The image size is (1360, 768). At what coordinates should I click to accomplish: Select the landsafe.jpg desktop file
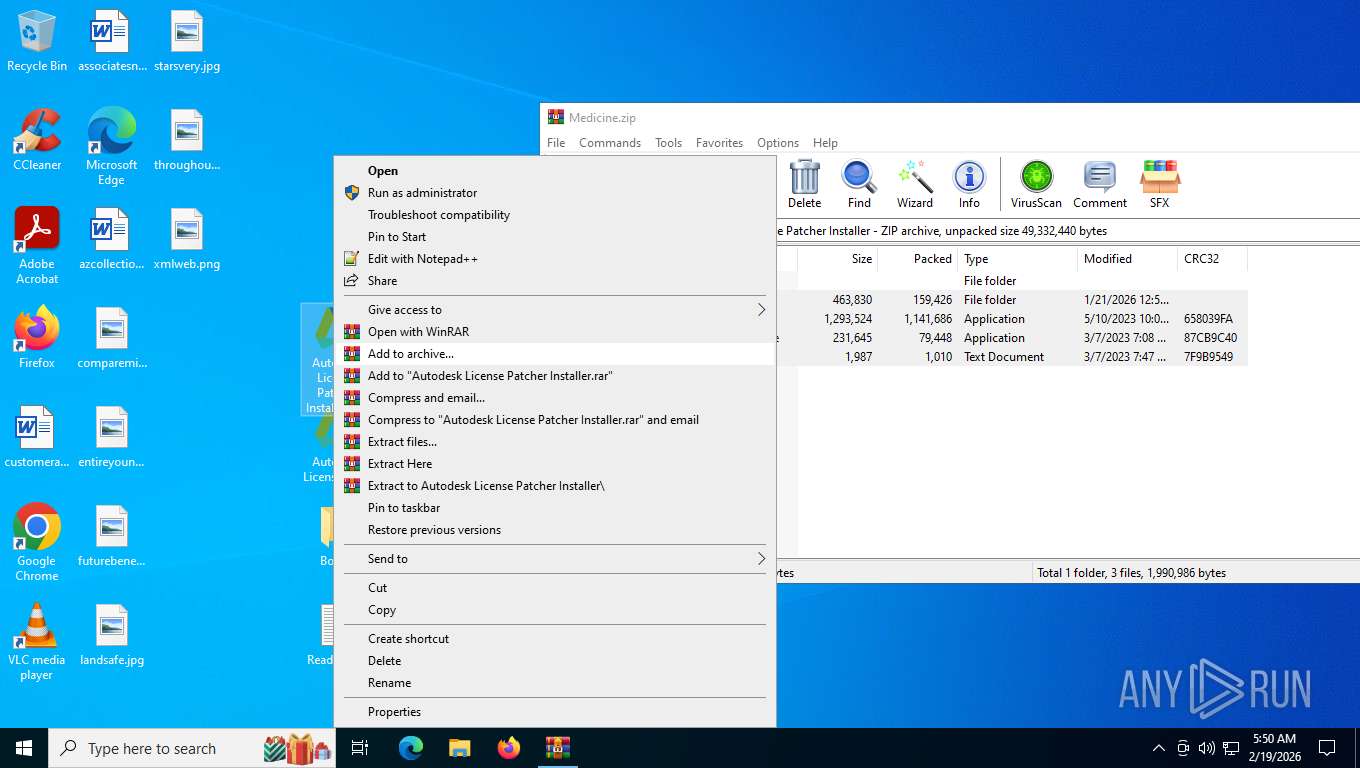tap(112, 636)
